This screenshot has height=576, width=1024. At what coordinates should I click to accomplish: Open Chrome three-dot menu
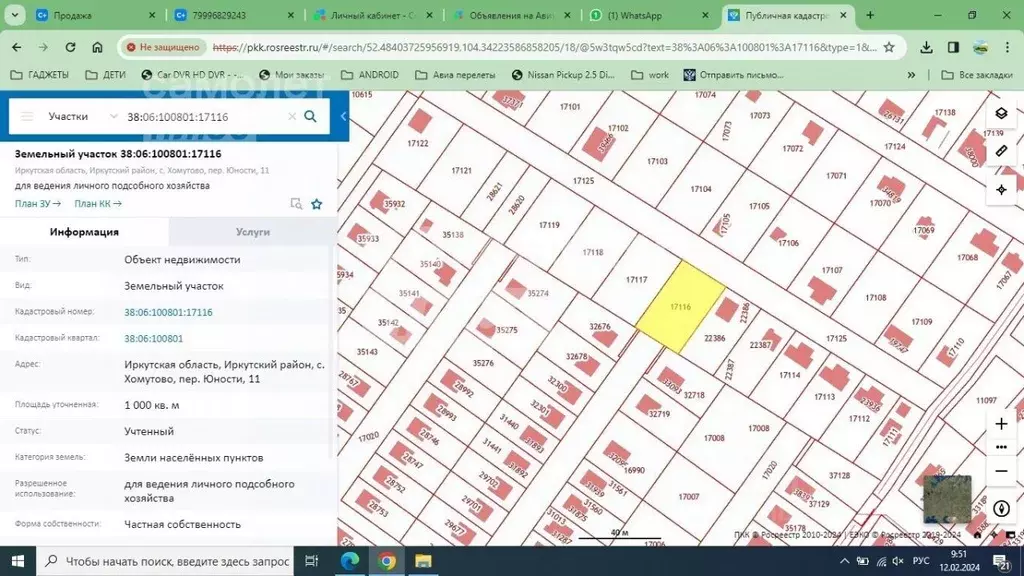[x=1007, y=47]
